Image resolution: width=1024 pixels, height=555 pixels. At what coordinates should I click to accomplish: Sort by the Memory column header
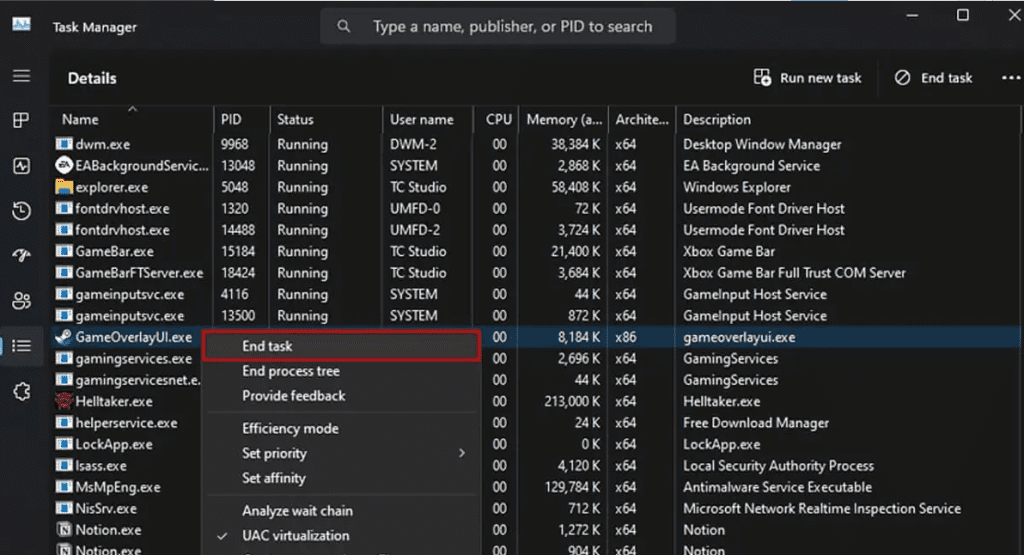(x=565, y=119)
